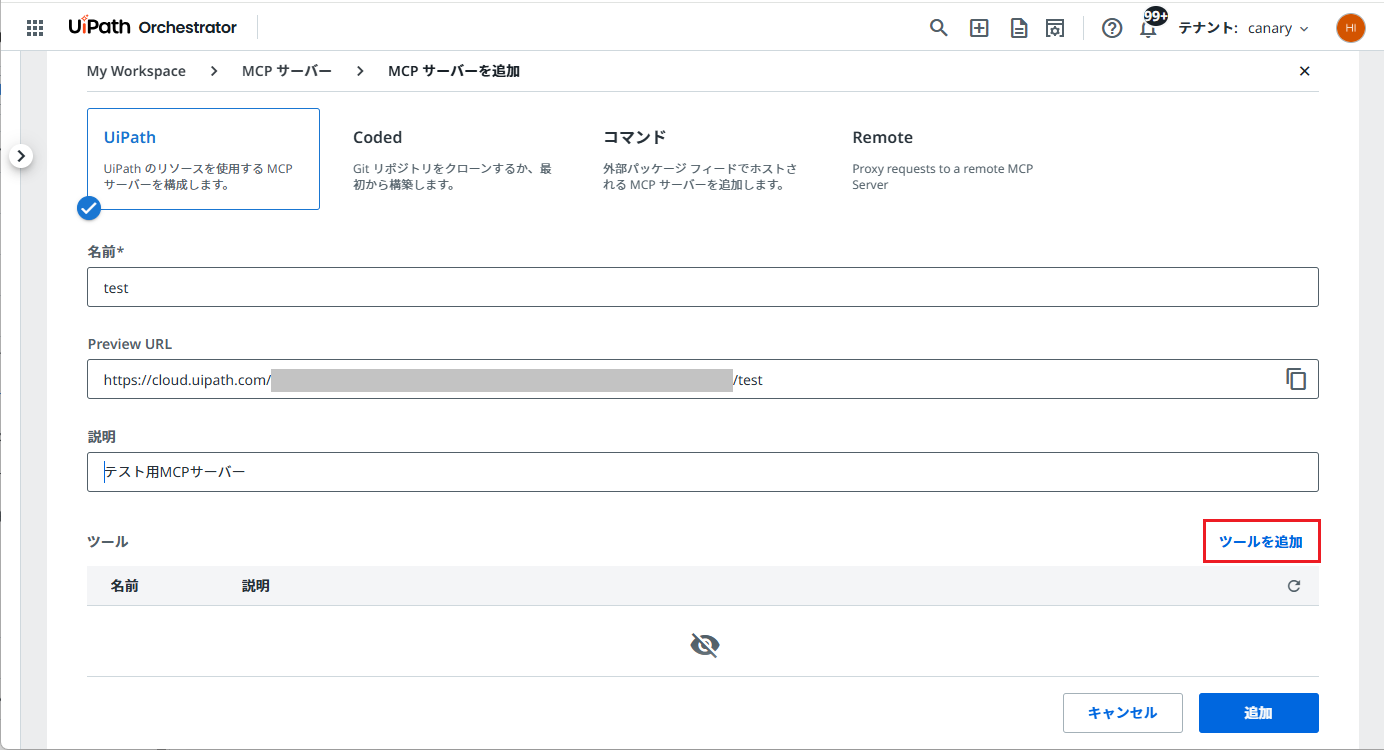
Task: Click the Preview URL label
Action: click(x=130, y=344)
